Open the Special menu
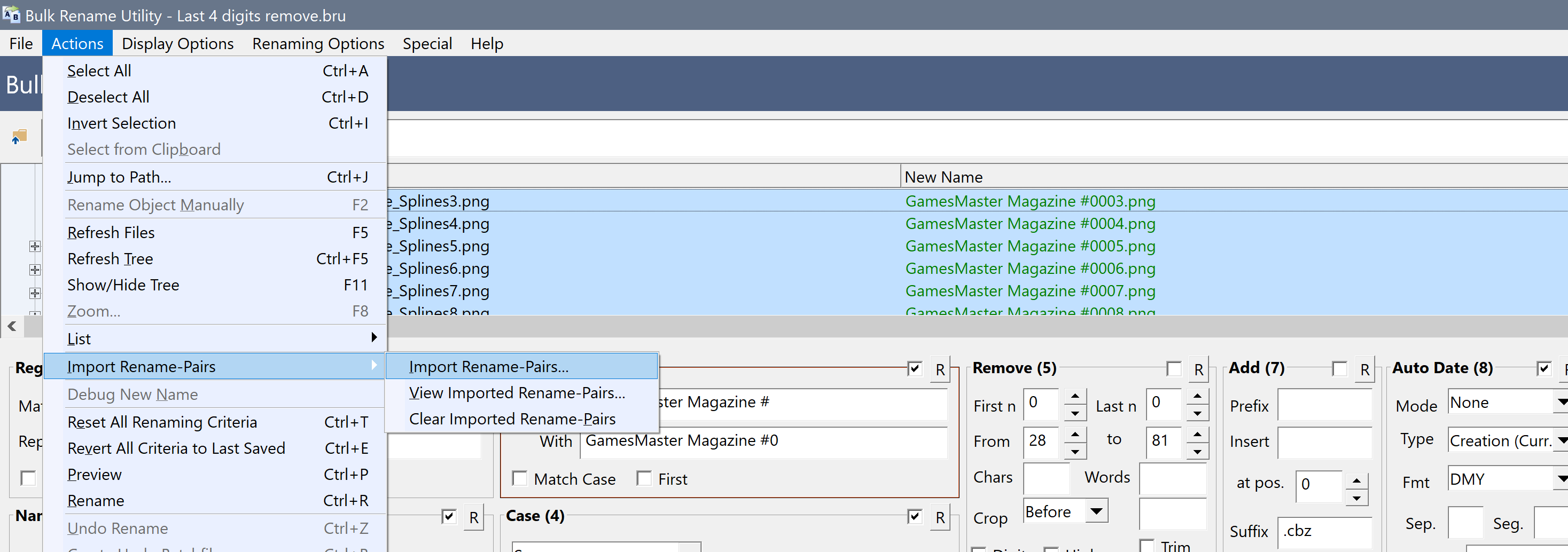The height and width of the screenshot is (552, 1568). [x=427, y=44]
